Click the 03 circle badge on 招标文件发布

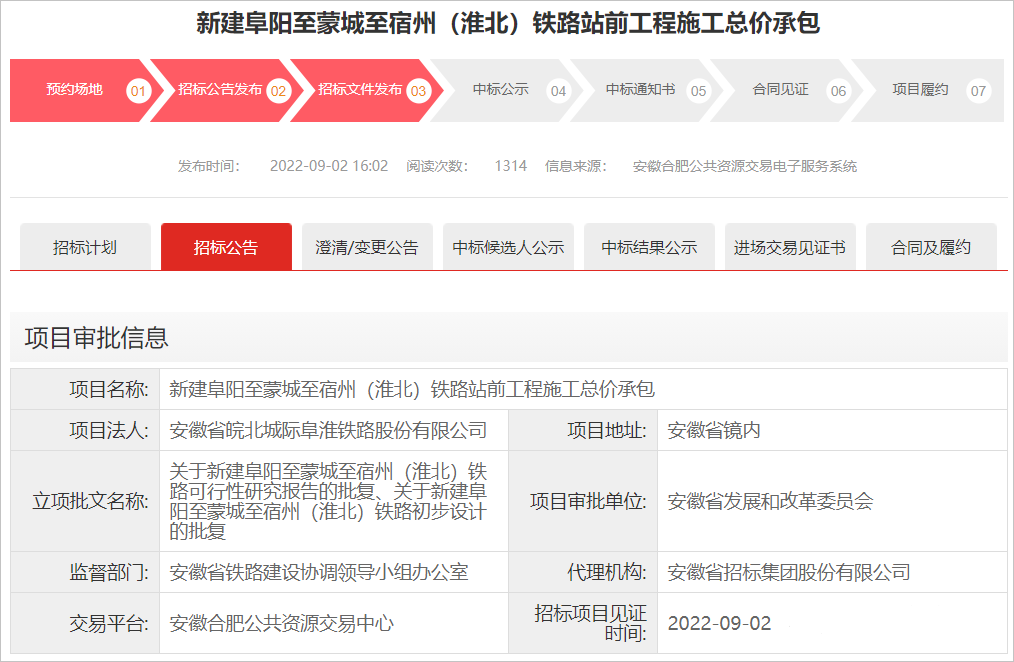pos(418,91)
